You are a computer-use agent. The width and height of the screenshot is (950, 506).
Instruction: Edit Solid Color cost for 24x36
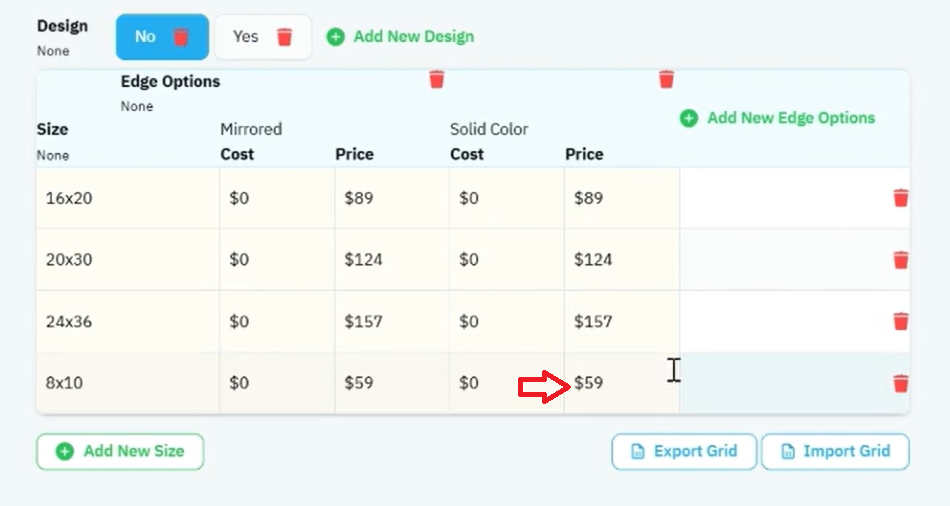coord(507,321)
